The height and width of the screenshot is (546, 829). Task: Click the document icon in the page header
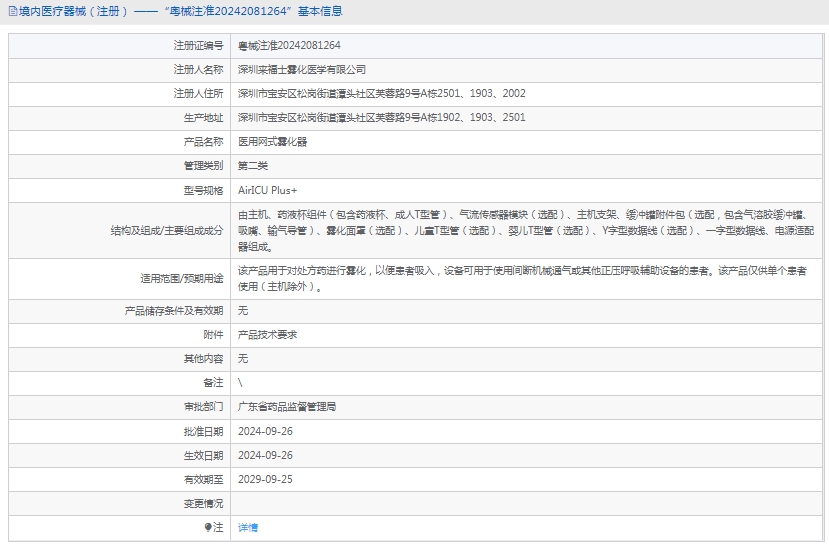pyautogui.click(x=11, y=12)
